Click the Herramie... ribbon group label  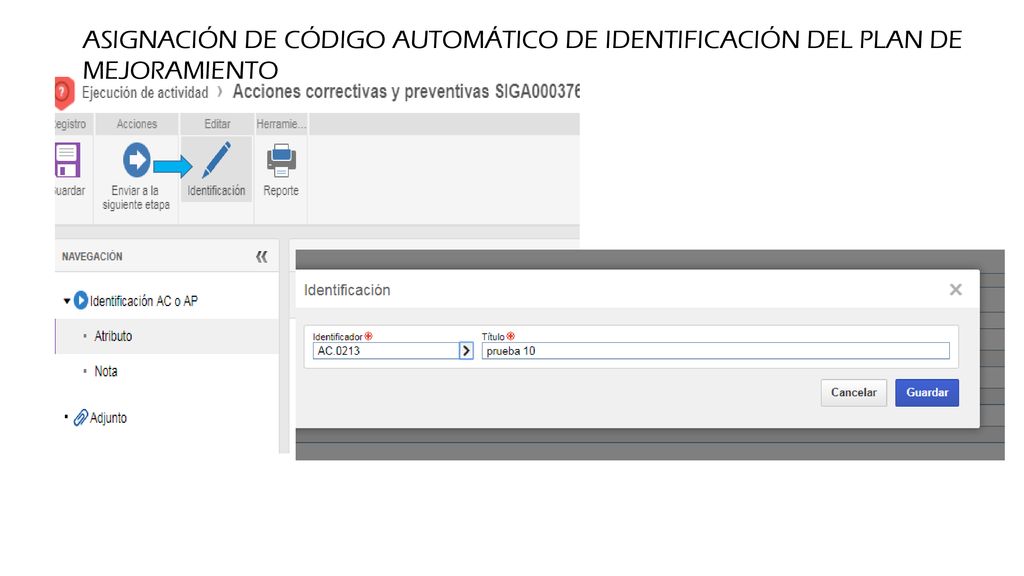[281, 124]
